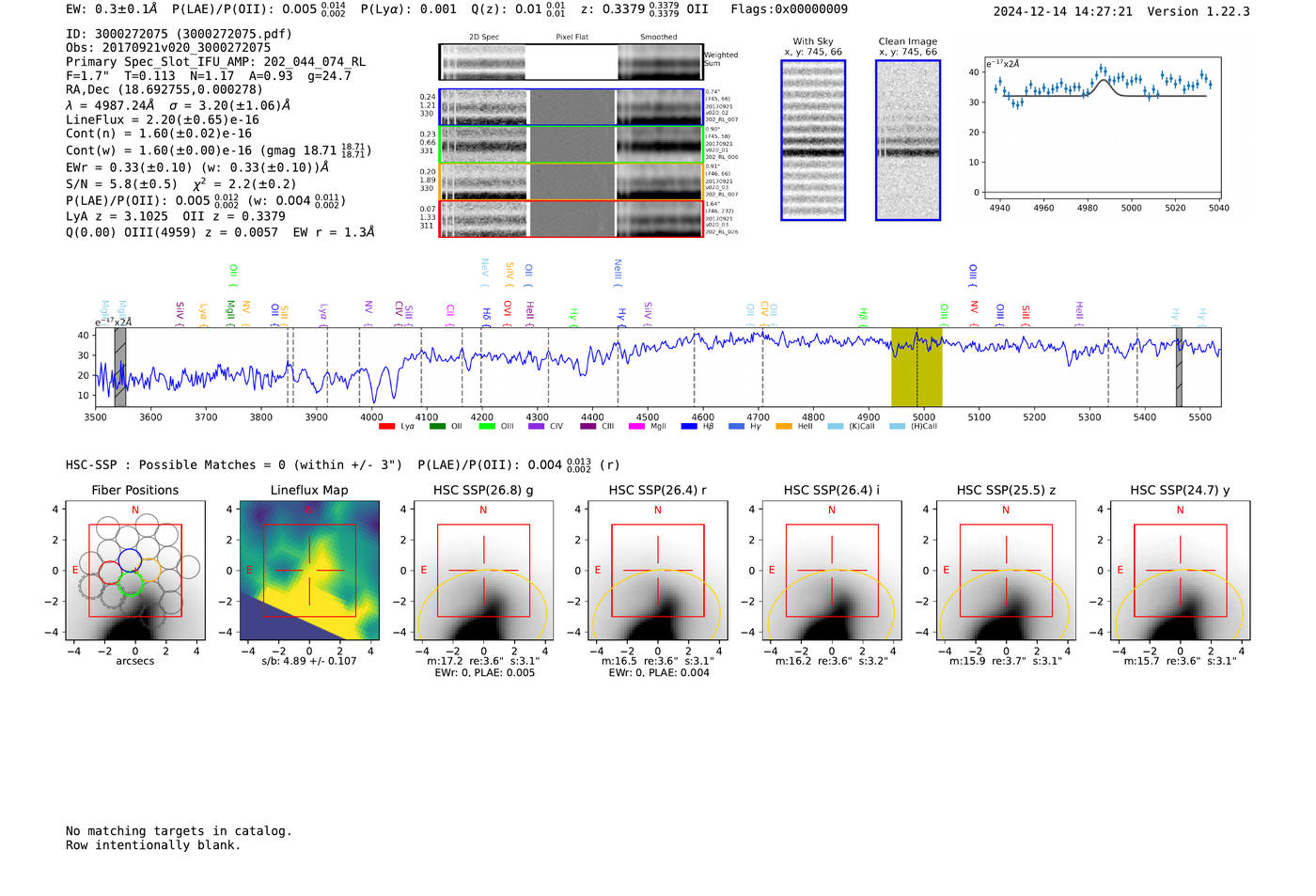This screenshot has width=1316, height=896.
Task: Click the green fiber circle in Fiber Positions
Action: (x=131, y=585)
